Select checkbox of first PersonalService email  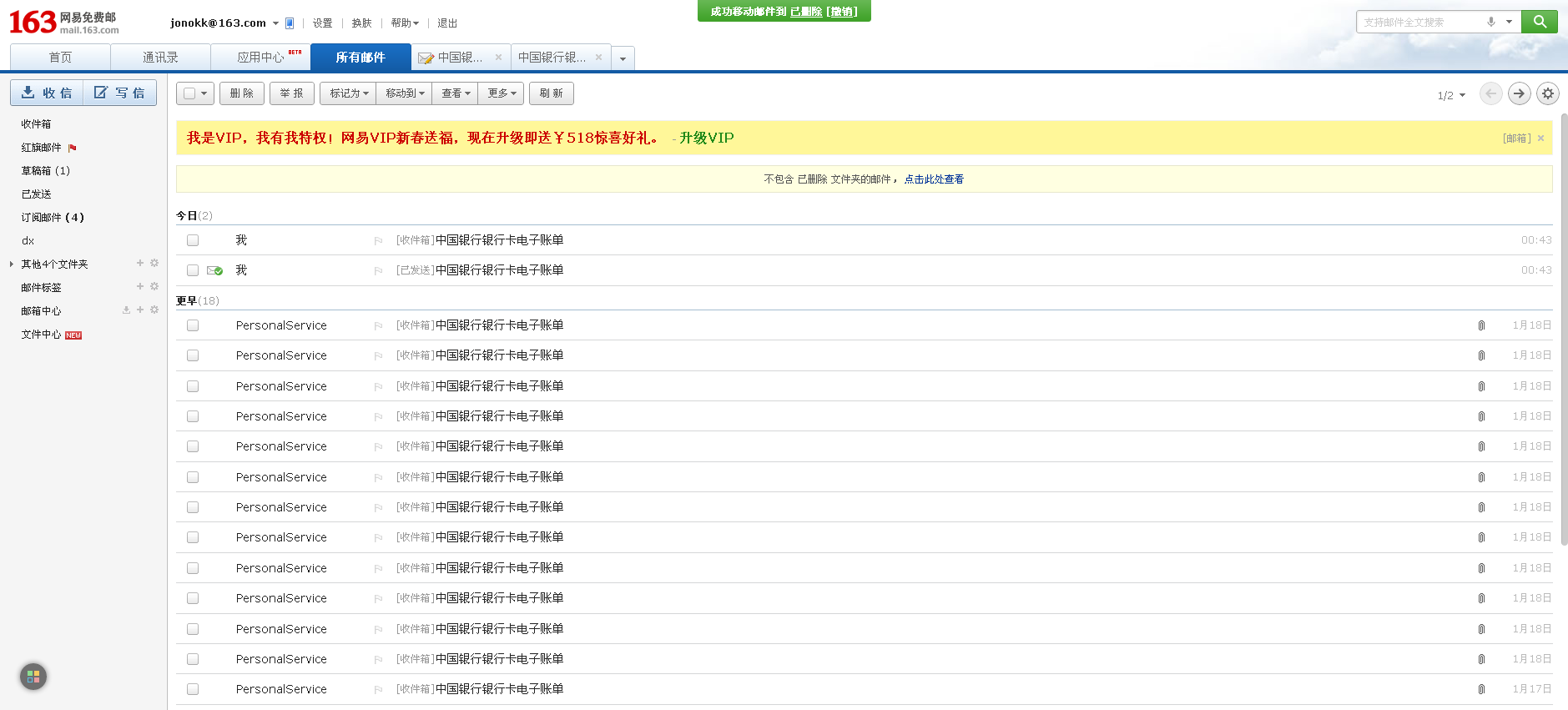193,325
